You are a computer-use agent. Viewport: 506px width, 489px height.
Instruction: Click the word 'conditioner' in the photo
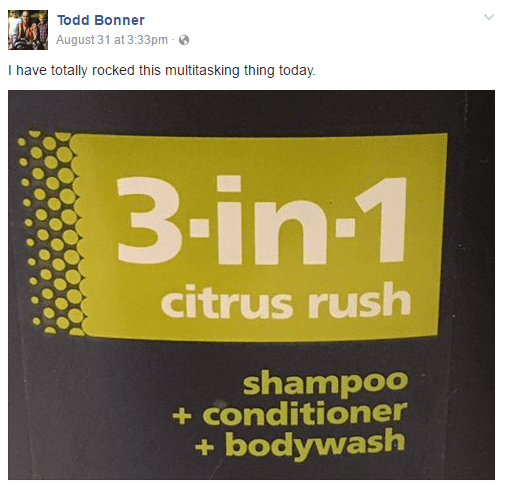pos(304,414)
